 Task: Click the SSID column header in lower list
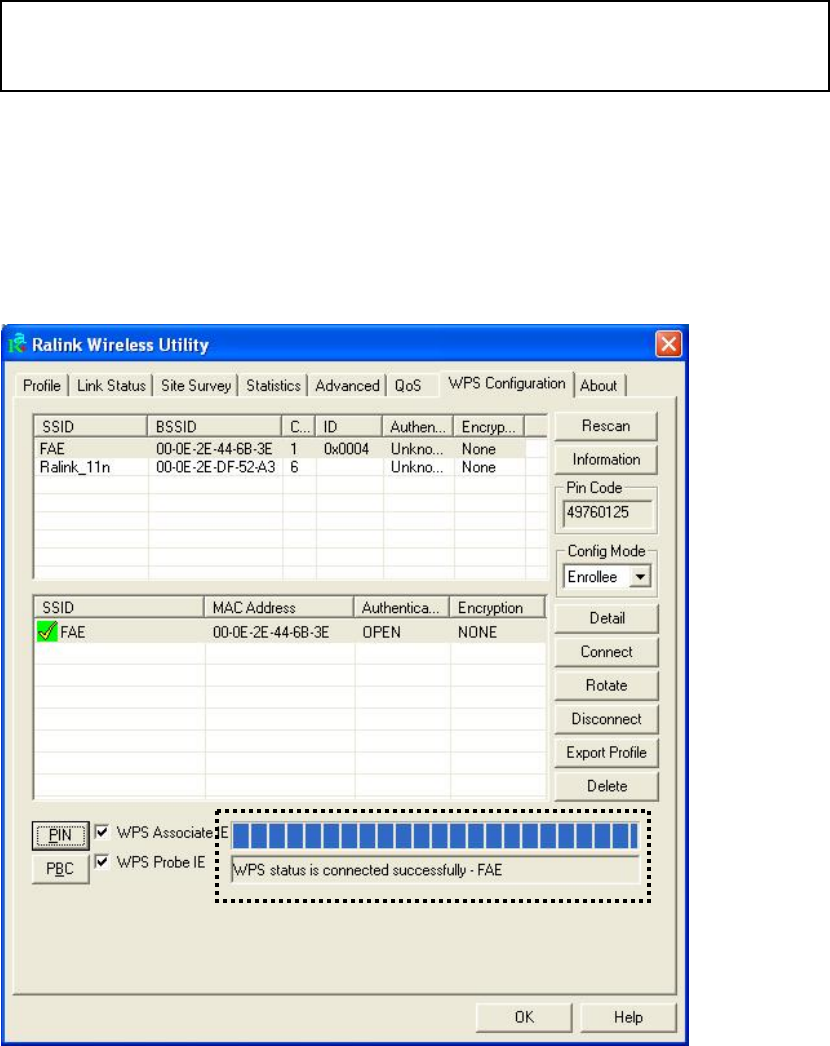(119, 608)
